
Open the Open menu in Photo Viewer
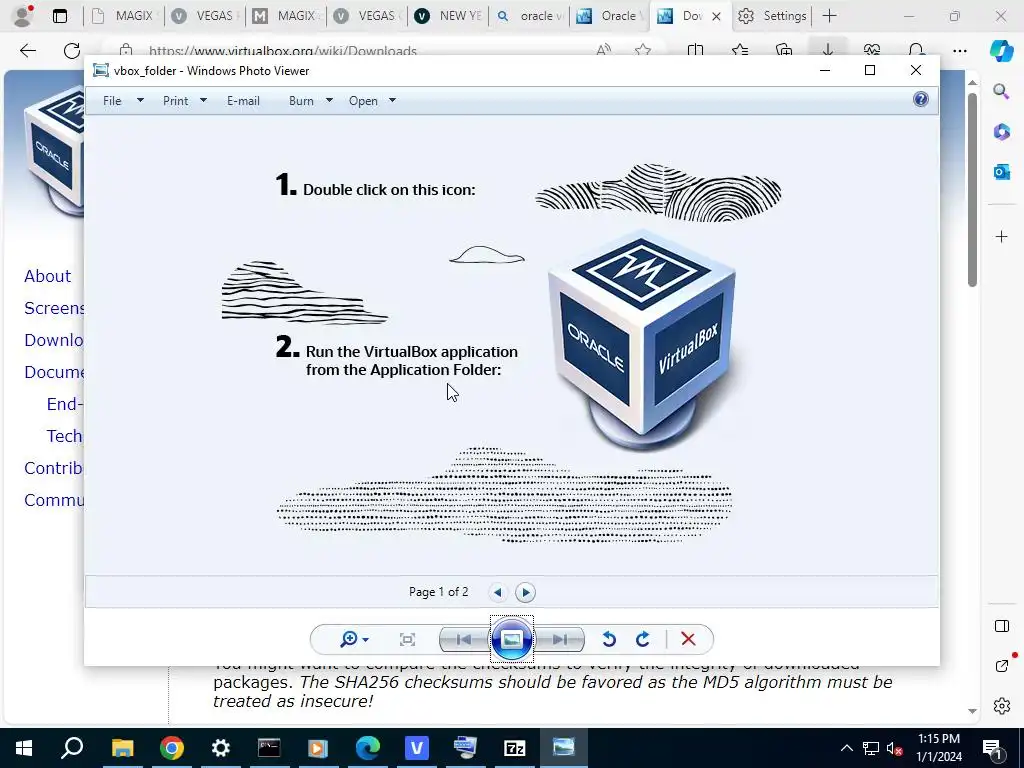pyautogui.click(x=363, y=101)
